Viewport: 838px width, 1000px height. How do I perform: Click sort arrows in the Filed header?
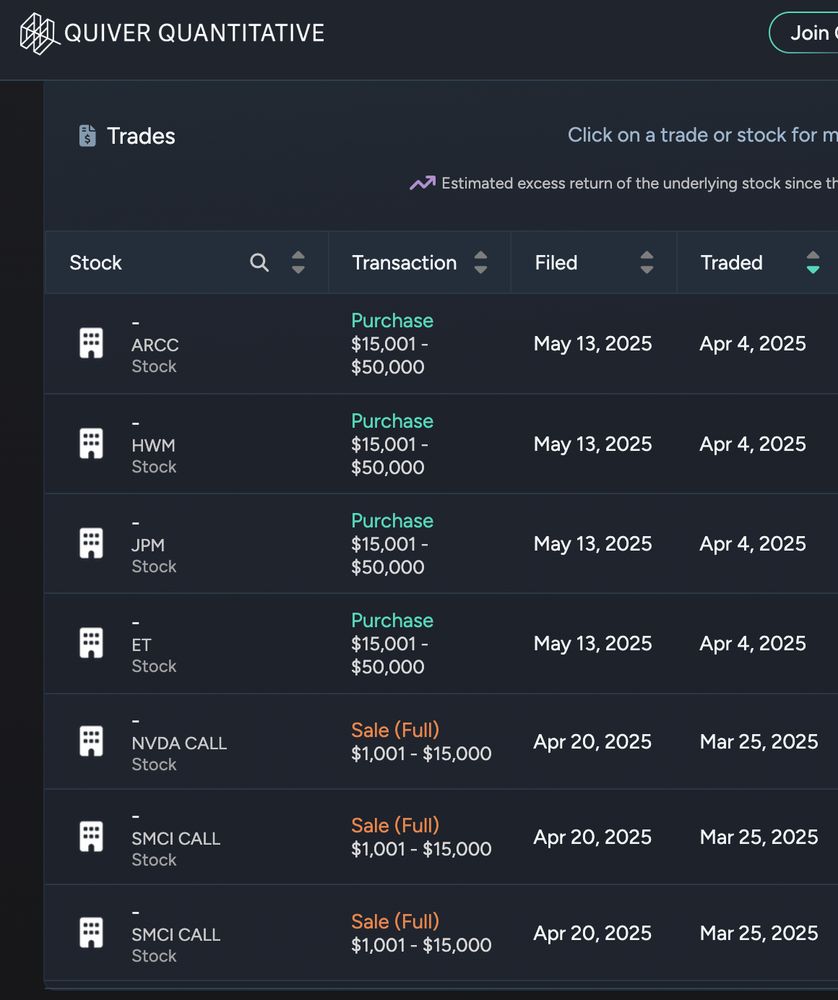647,262
